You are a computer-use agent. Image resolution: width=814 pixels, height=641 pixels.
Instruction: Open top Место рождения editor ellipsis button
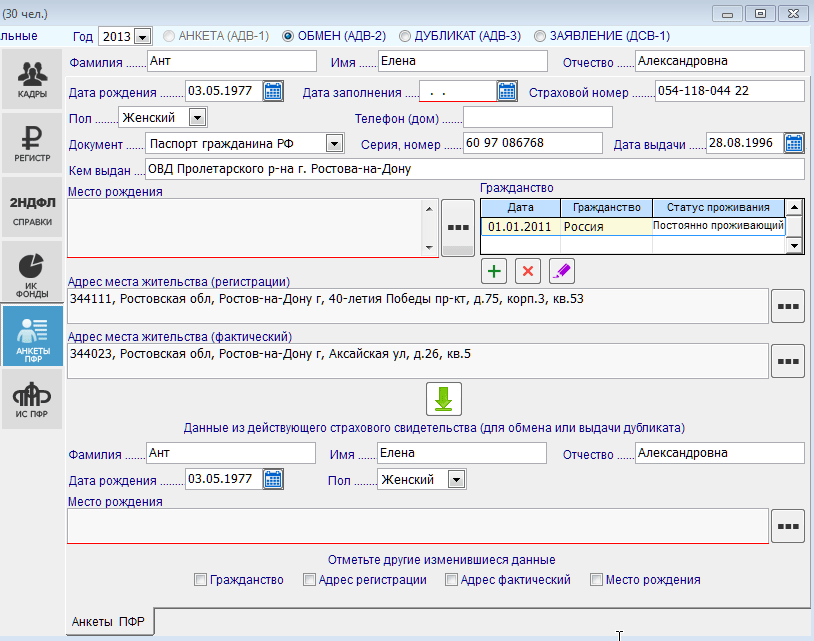[458, 227]
